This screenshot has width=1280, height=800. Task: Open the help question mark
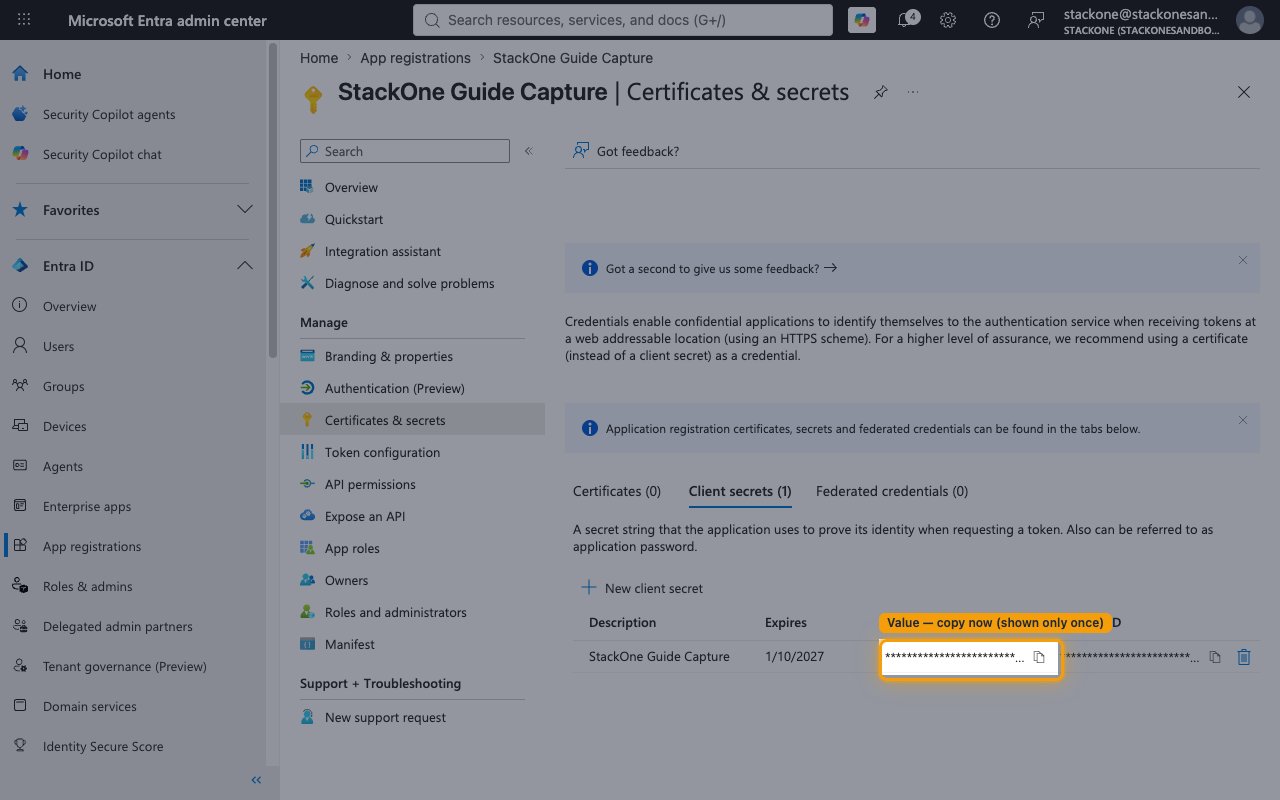point(992,20)
